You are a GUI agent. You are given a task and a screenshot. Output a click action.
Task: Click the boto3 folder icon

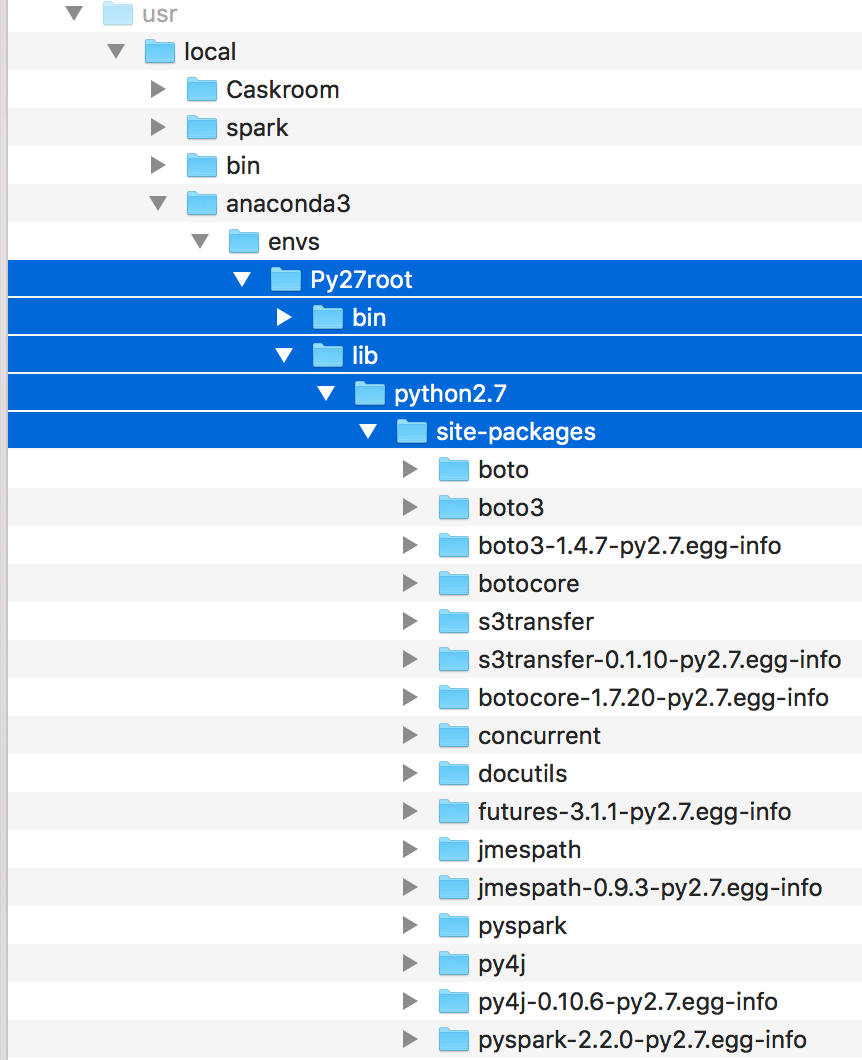click(453, 506)
